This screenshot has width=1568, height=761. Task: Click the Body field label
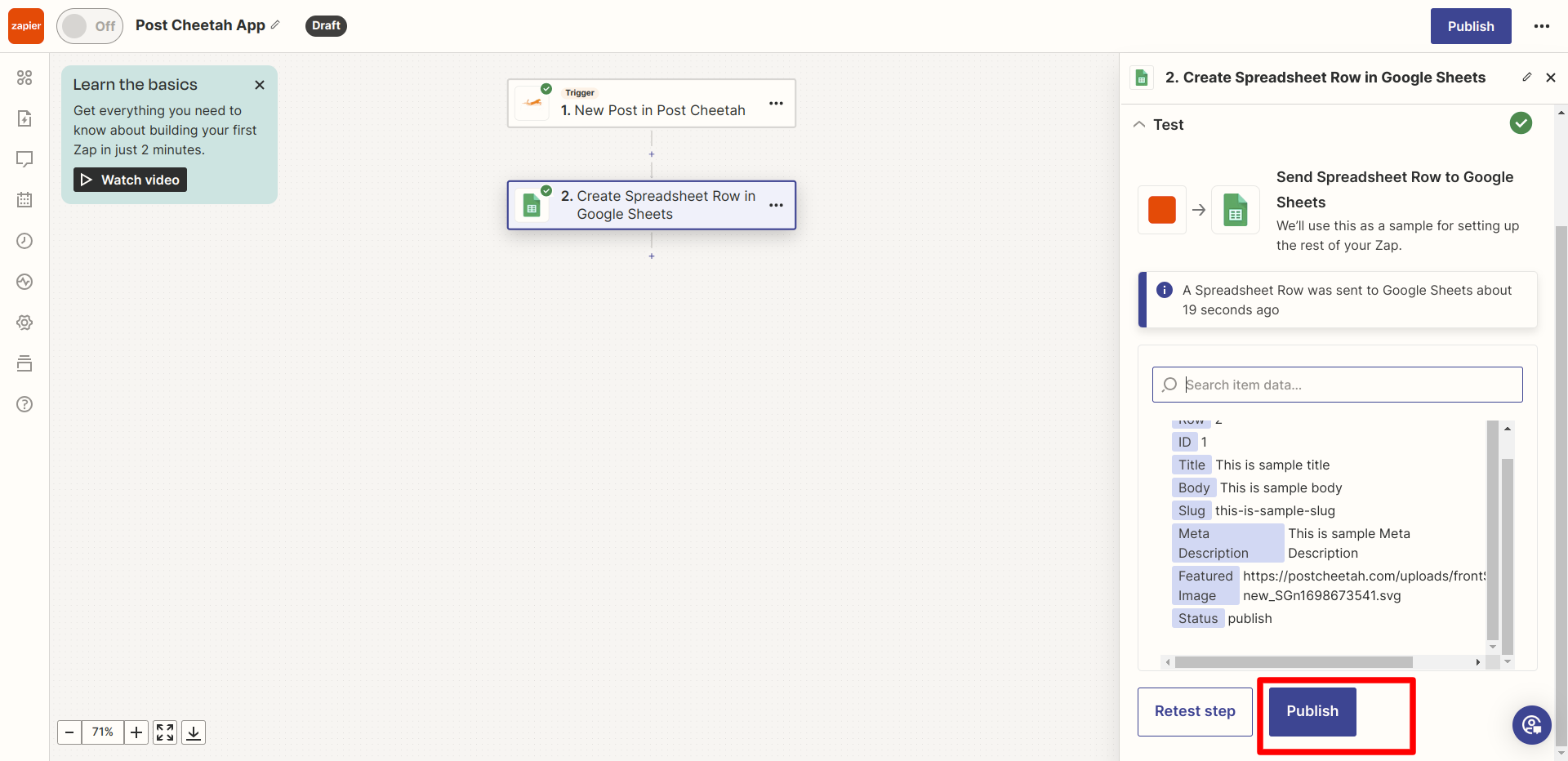tap(1194, 487)
